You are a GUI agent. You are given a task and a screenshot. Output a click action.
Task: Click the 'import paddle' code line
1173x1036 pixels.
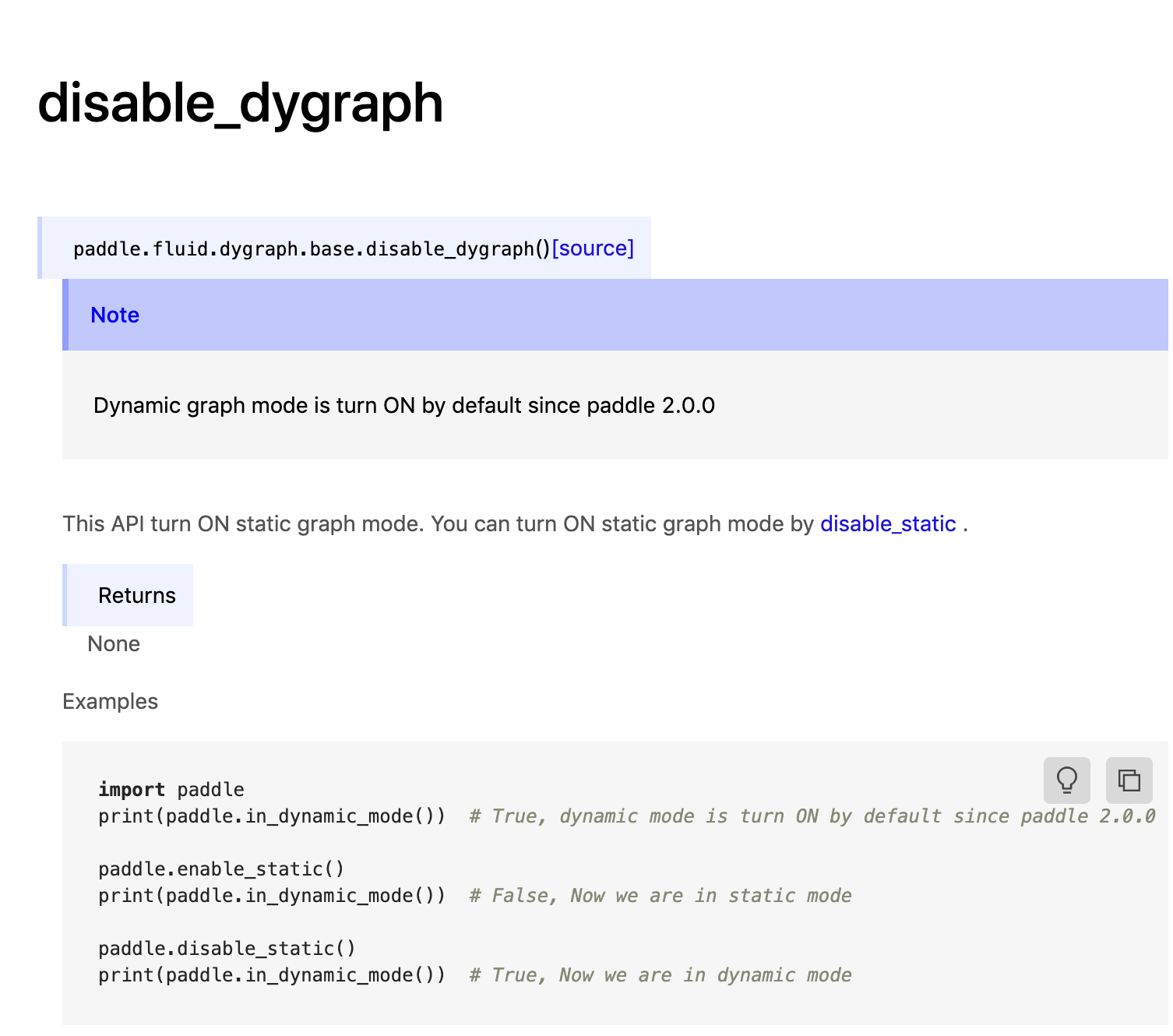(x=171, y=789)
